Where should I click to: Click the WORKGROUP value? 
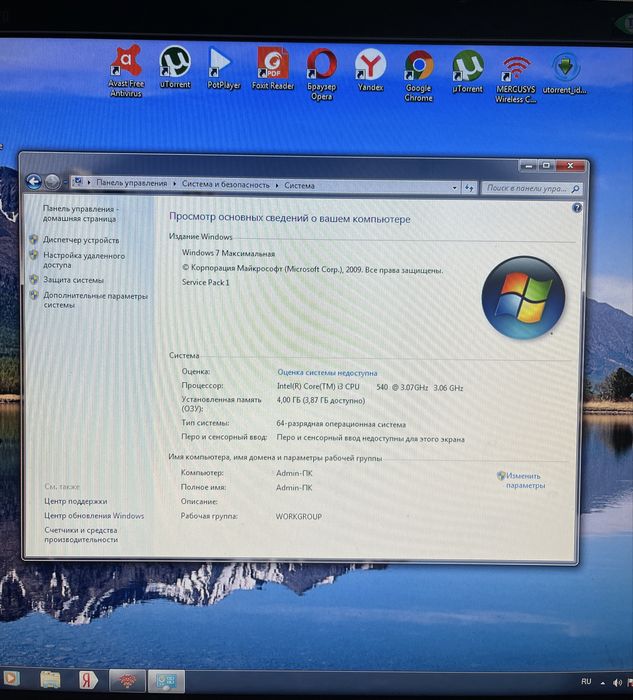tap(299, 517)
